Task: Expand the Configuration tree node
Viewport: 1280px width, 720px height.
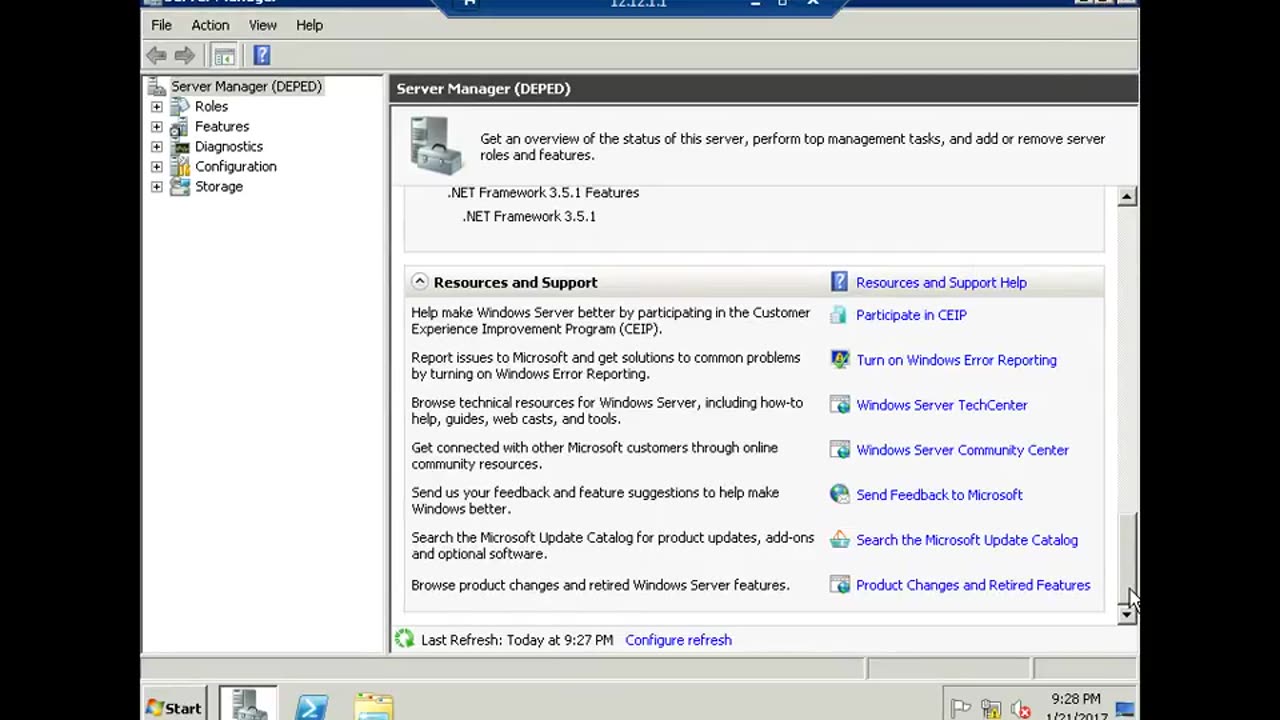Action: 156,166
